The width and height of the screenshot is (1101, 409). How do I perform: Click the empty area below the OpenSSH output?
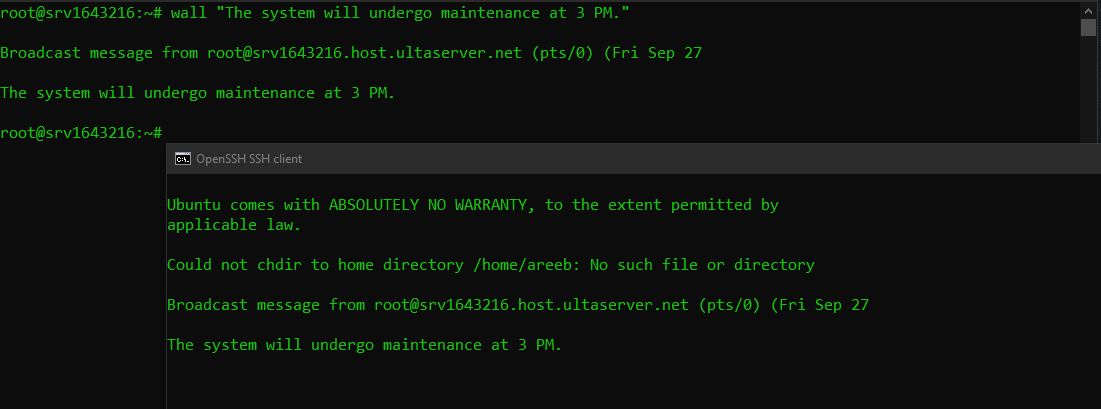(632, 383)
